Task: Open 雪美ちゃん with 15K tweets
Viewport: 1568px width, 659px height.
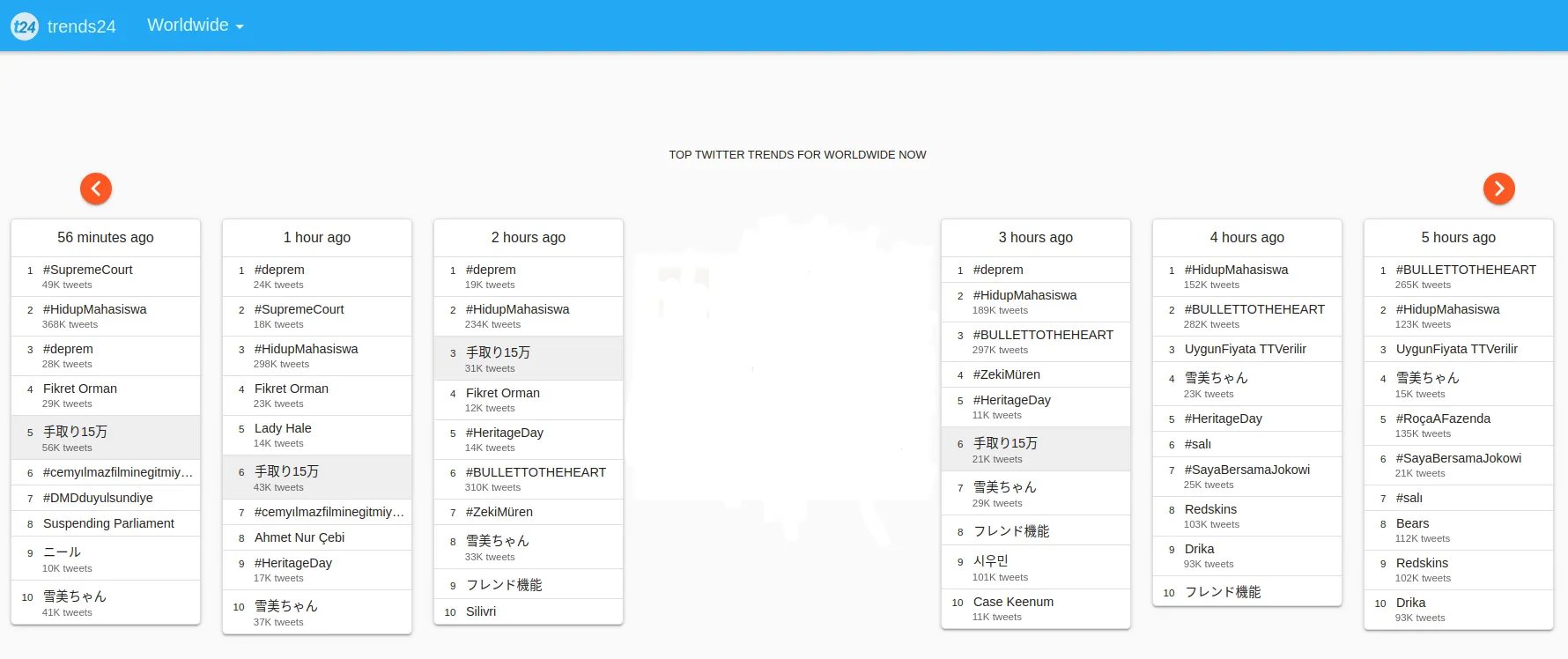Action: pos(1427,378)
